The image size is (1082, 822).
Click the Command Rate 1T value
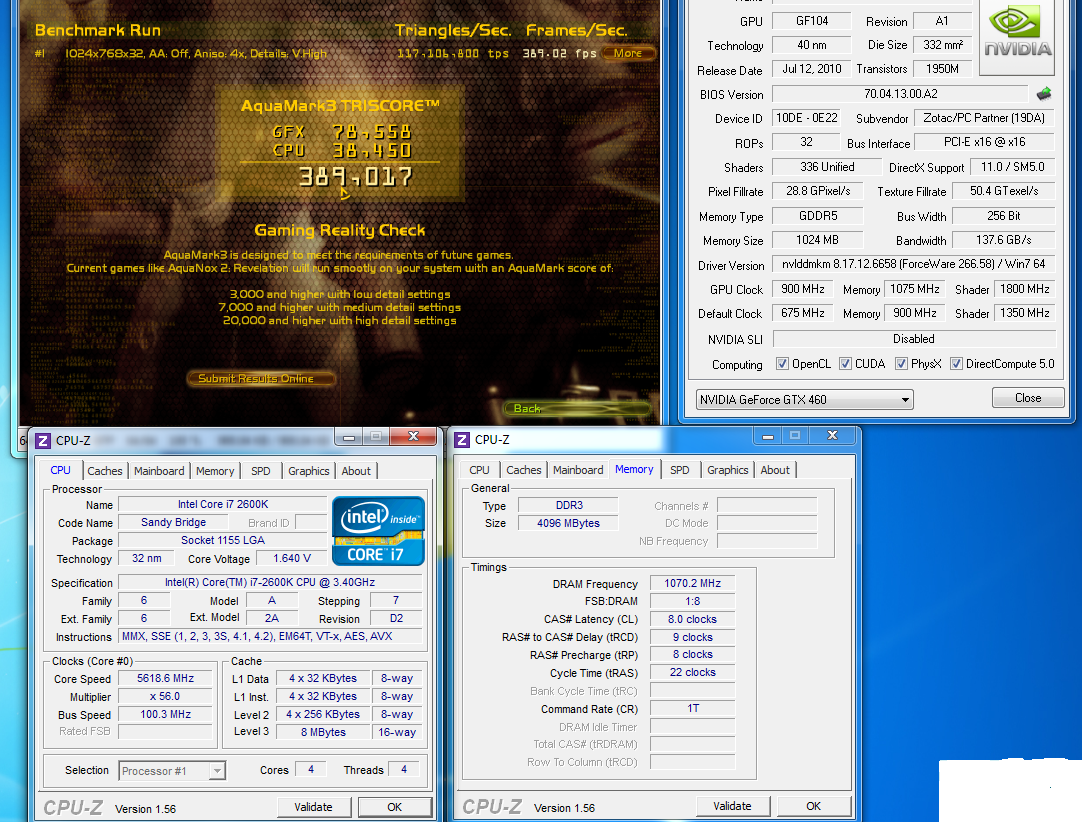pos(693,709)
